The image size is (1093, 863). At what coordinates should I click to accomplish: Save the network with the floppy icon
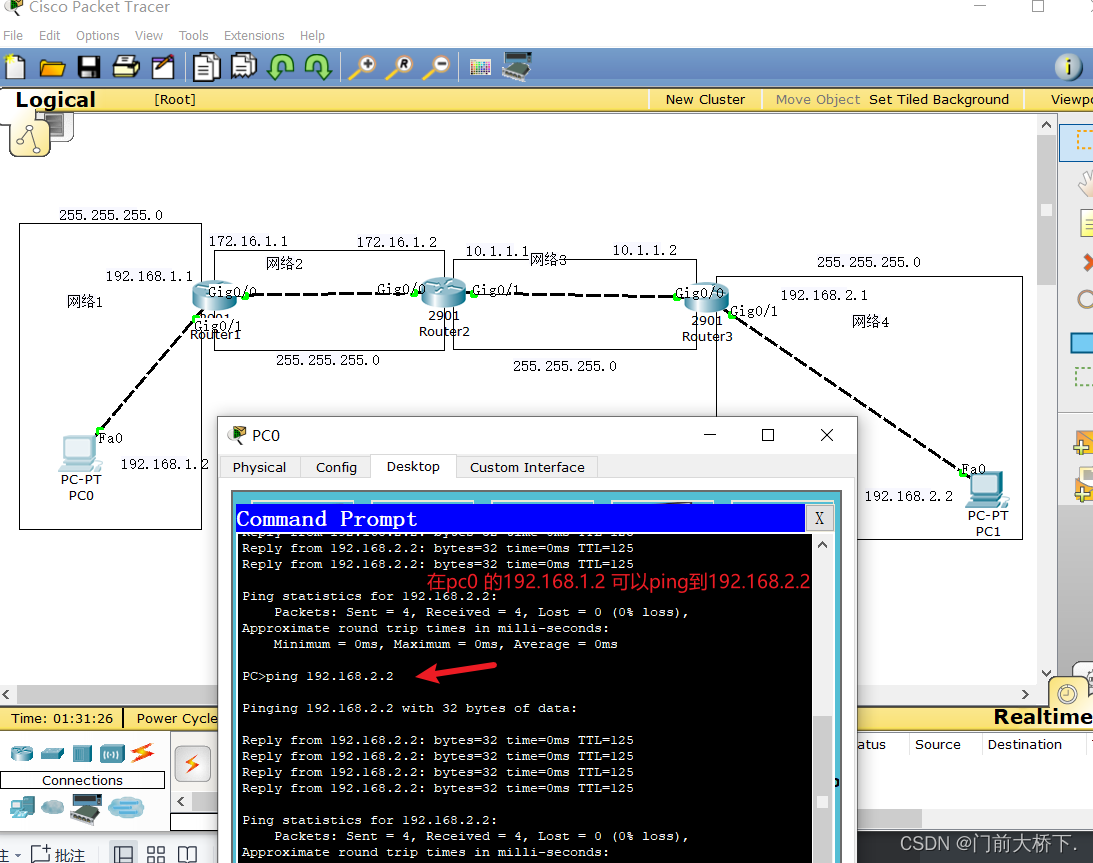(89, 67)
